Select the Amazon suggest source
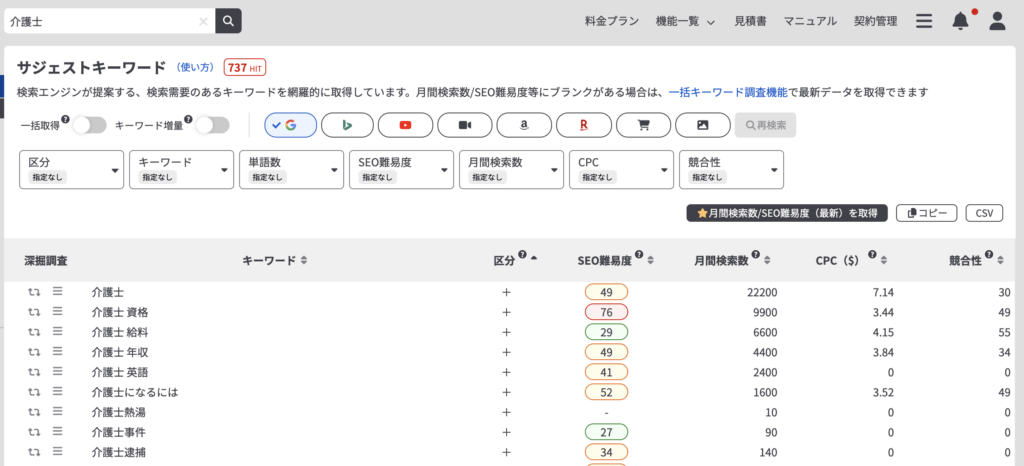1024x466 pixels. tap(524, 125)
